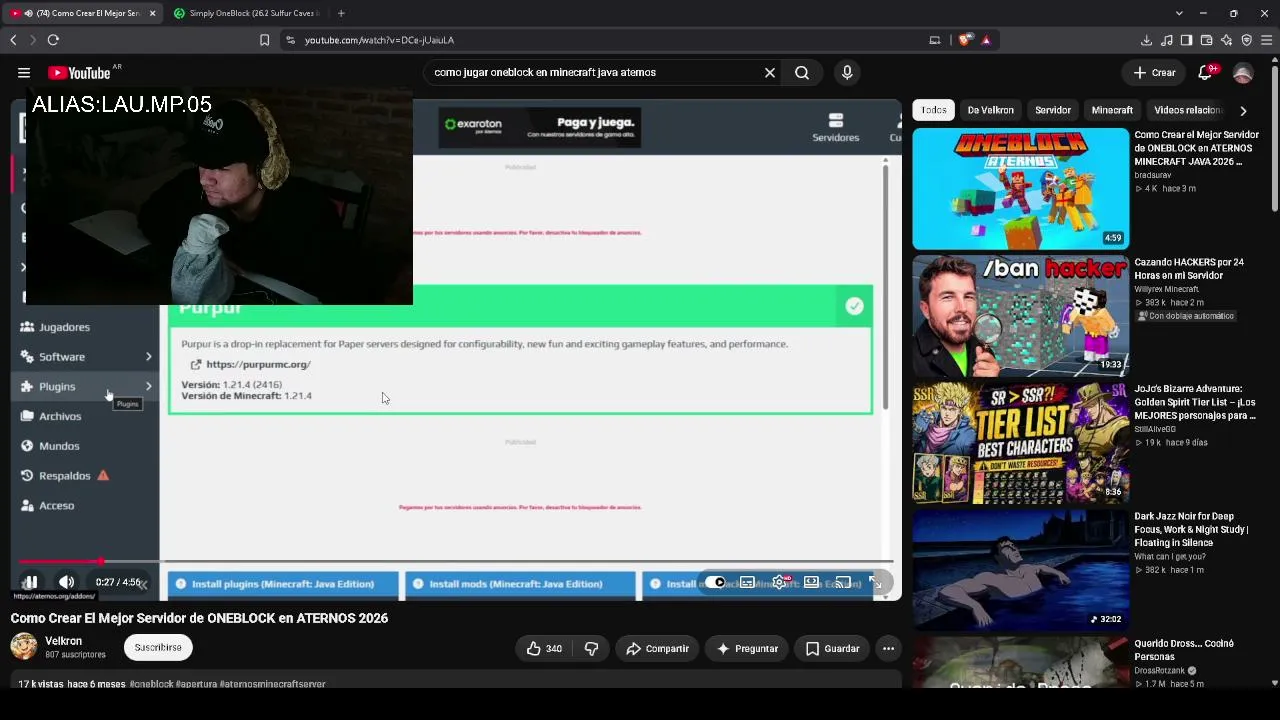Image resolution: width=1280 pixels, height=720 pixels.
Task: Click the Preguntar button
Action: (746, 648)
